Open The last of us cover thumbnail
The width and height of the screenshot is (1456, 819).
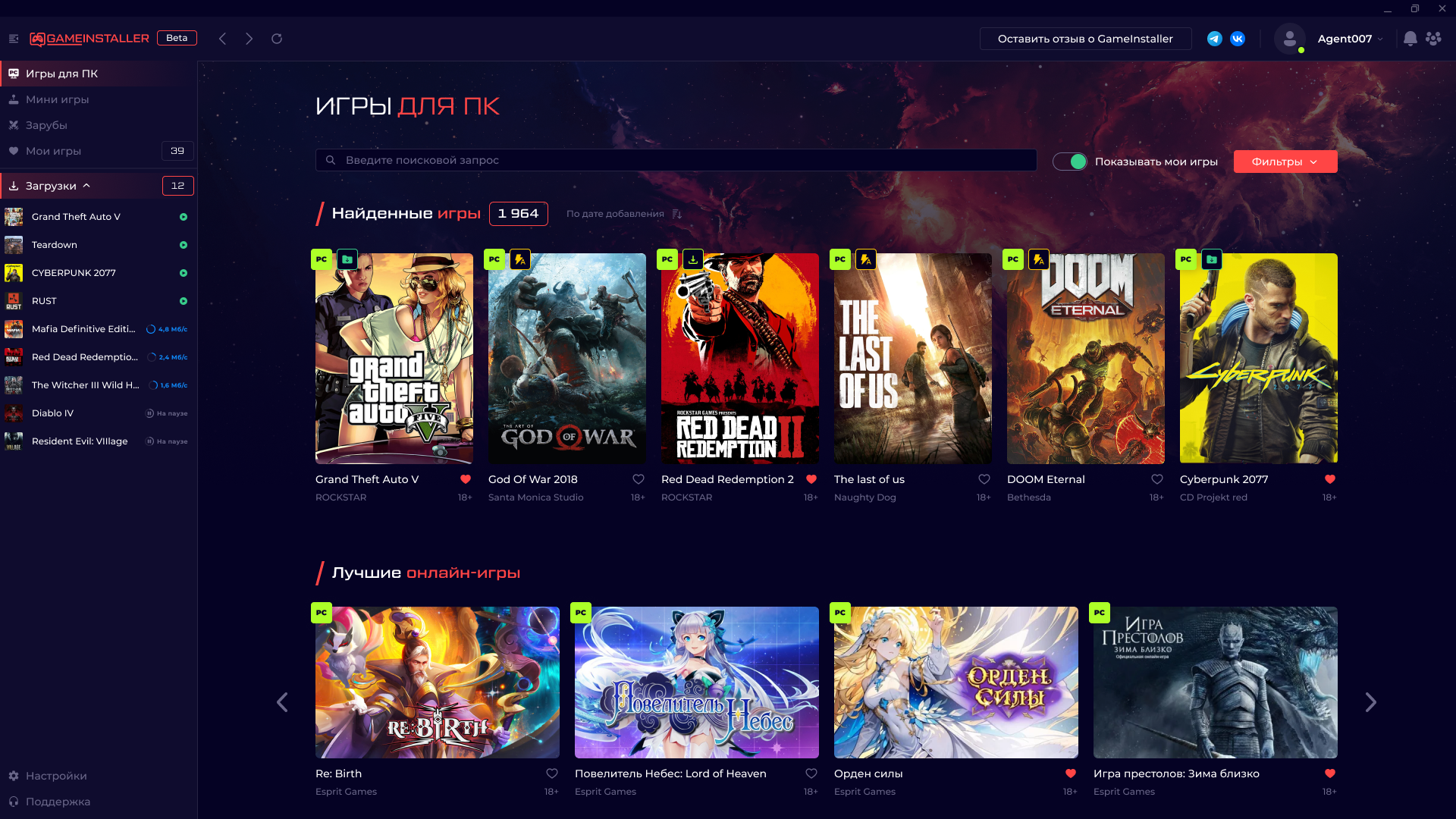pos(912,358)
